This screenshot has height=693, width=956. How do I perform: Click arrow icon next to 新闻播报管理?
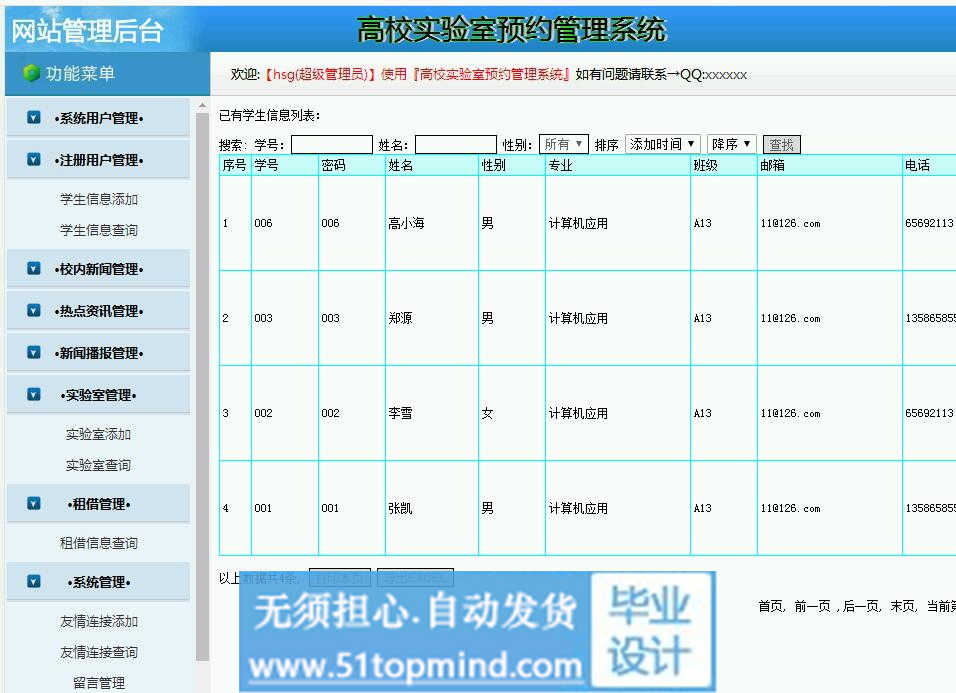pyautogui.click(x=34, y=353)
